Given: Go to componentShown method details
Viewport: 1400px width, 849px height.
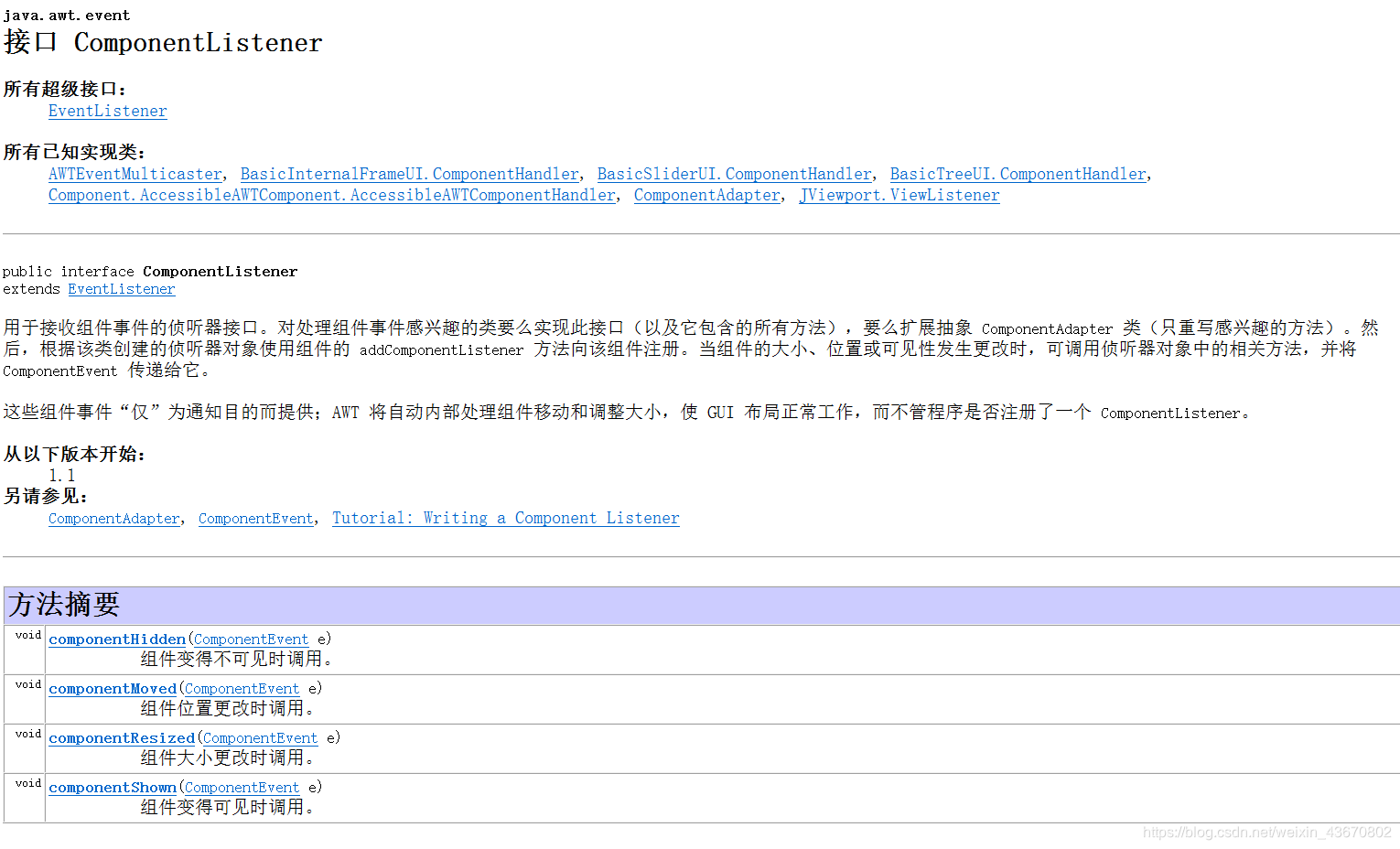Looking at the screenshot, I should (113, 788).
